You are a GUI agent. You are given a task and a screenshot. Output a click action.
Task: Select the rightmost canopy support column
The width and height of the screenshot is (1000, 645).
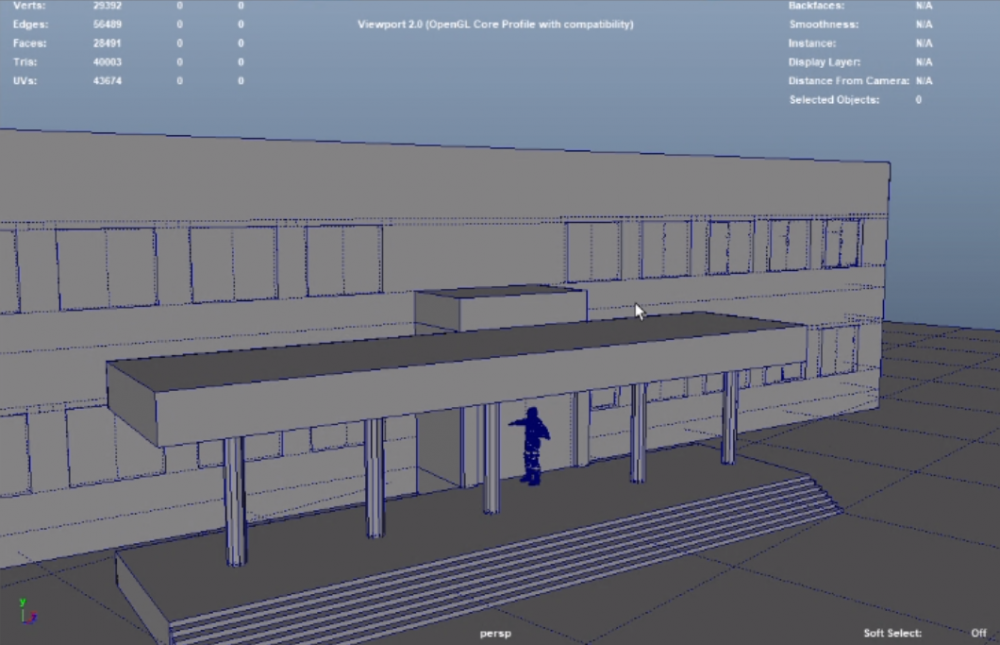[x=730, y=417]
